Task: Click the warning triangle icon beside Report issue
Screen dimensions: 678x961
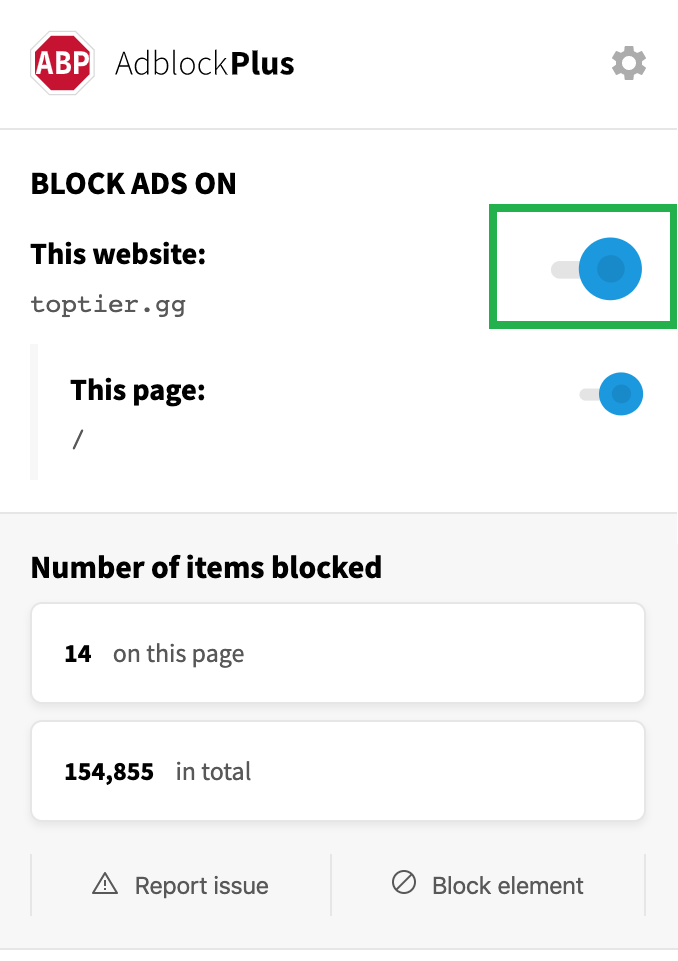Action: click(104, 884)
